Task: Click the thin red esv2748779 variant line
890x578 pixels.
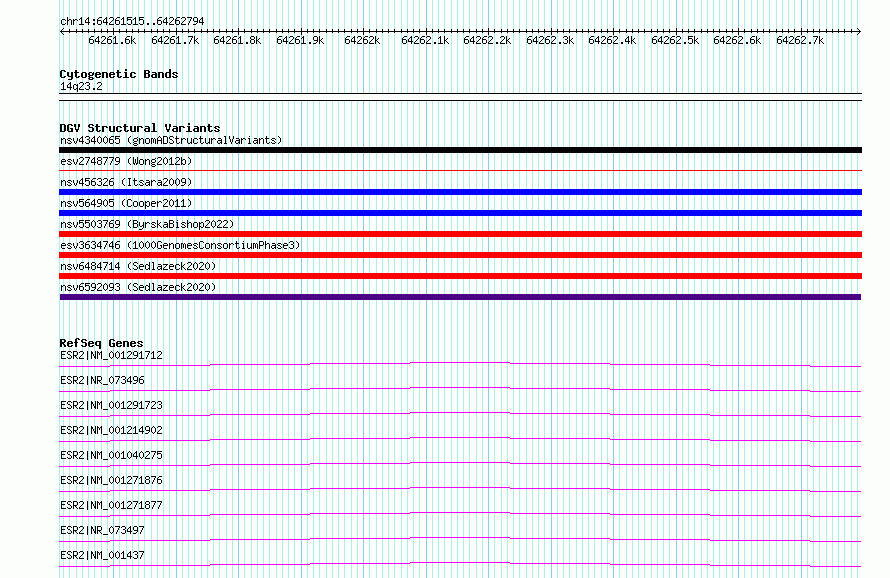Action: 460,170
